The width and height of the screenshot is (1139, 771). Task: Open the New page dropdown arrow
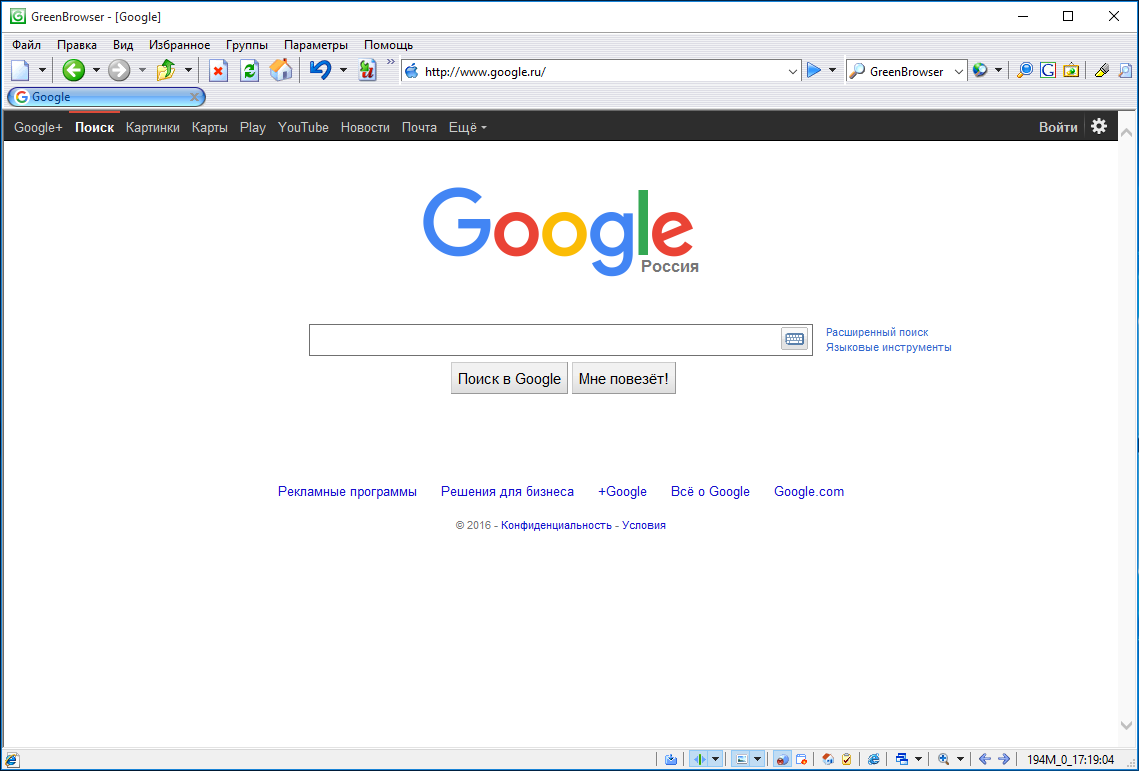click(42, 70)
